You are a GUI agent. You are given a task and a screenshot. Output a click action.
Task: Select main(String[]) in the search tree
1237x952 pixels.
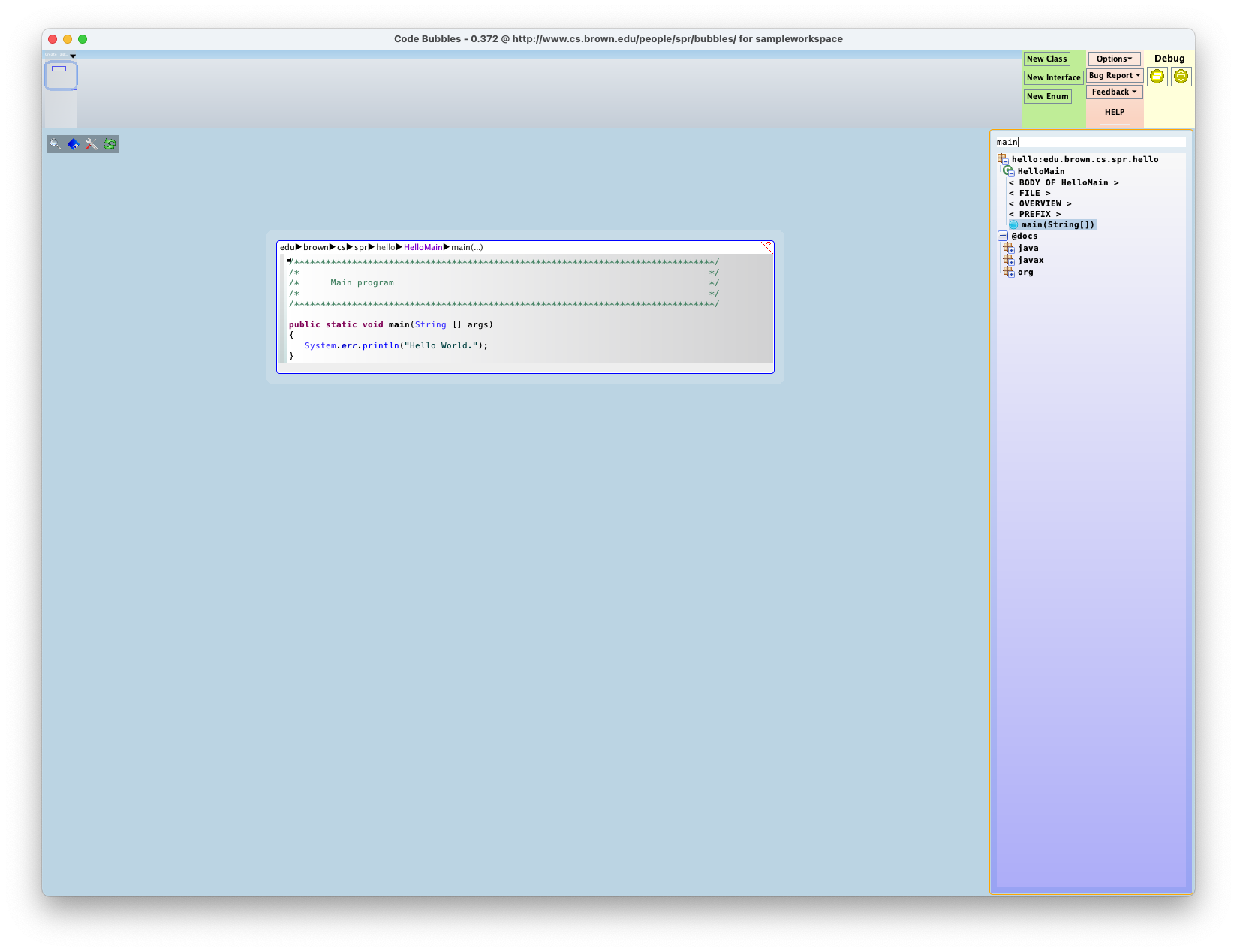click(x=1058, y=224)
